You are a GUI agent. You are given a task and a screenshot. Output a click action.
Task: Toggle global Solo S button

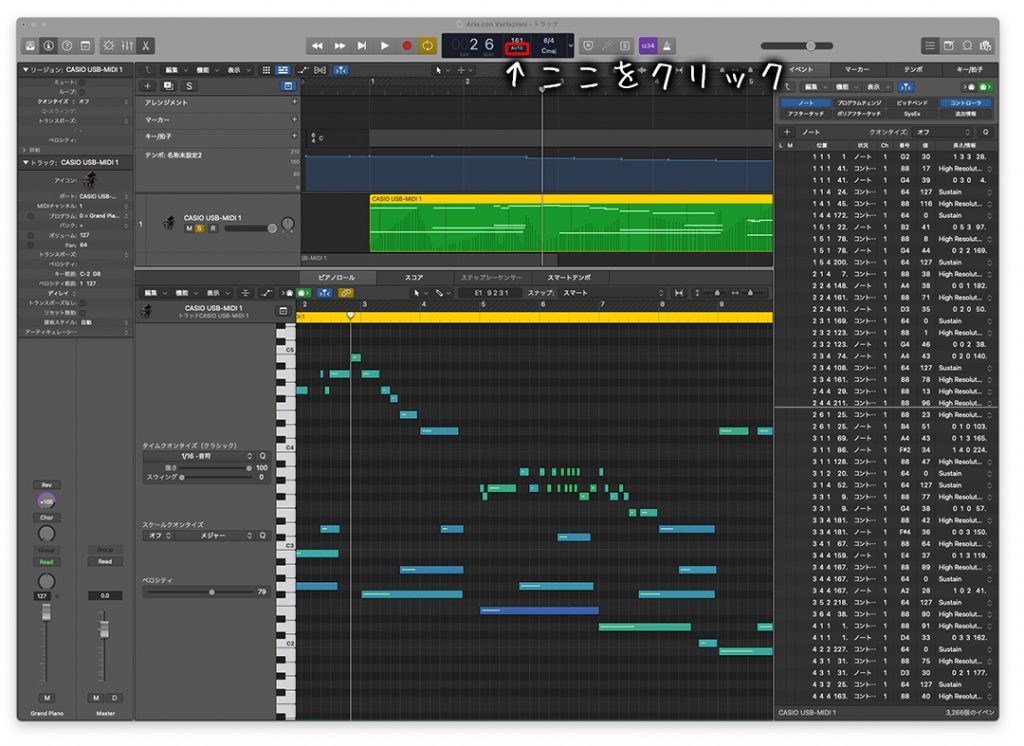(x=189, y=86)
